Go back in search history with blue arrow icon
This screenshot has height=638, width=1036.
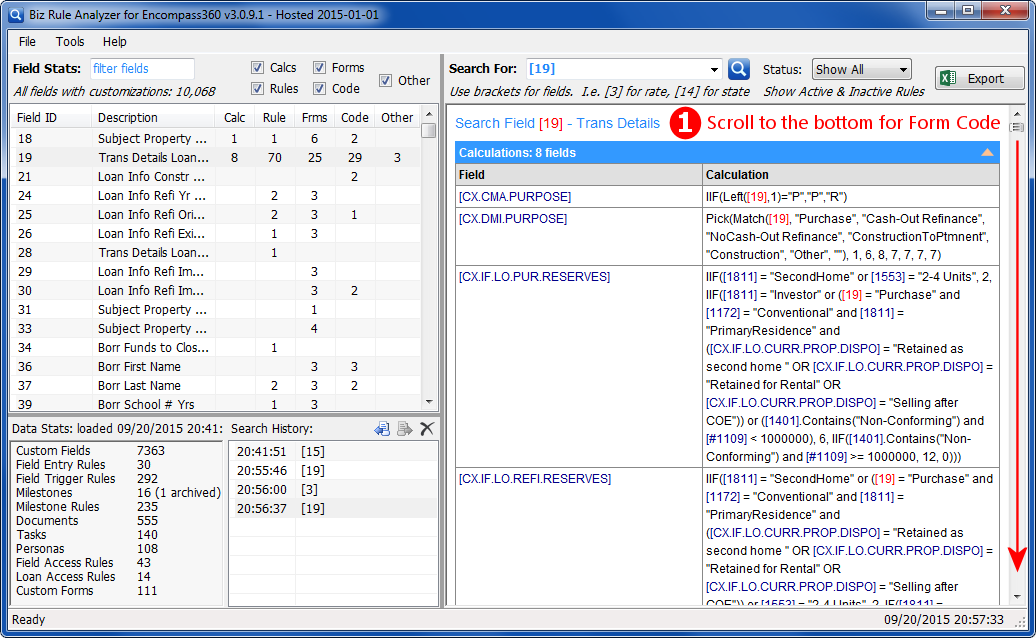[382, 429]
